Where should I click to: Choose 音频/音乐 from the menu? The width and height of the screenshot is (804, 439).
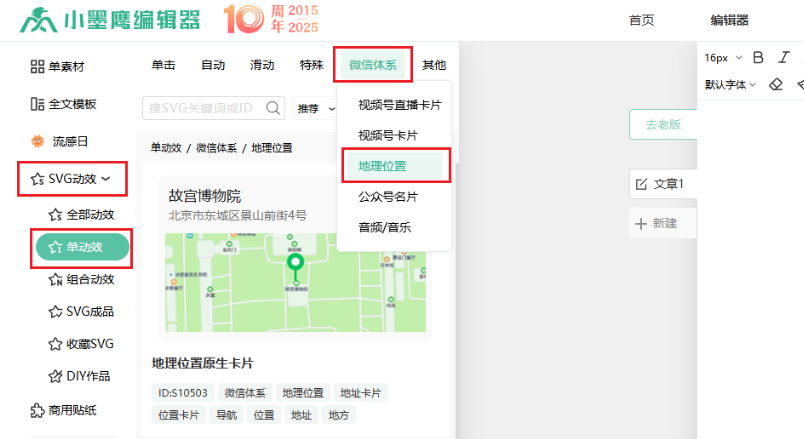point(385,227)
